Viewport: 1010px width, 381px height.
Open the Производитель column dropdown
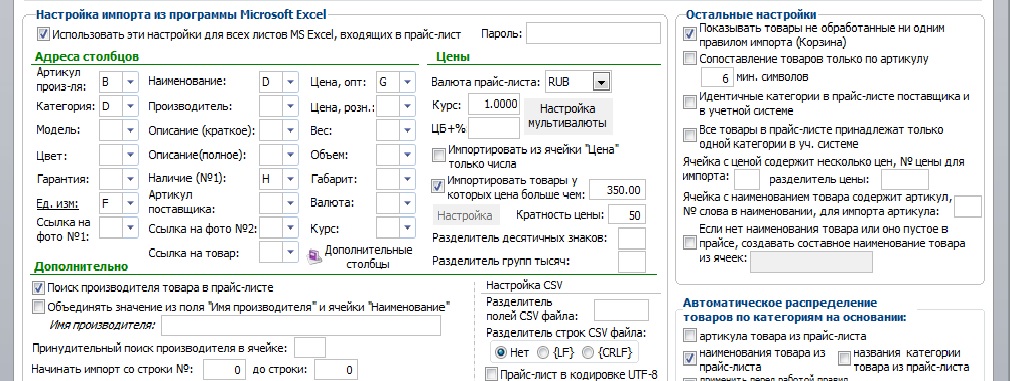tap(291, 106)
